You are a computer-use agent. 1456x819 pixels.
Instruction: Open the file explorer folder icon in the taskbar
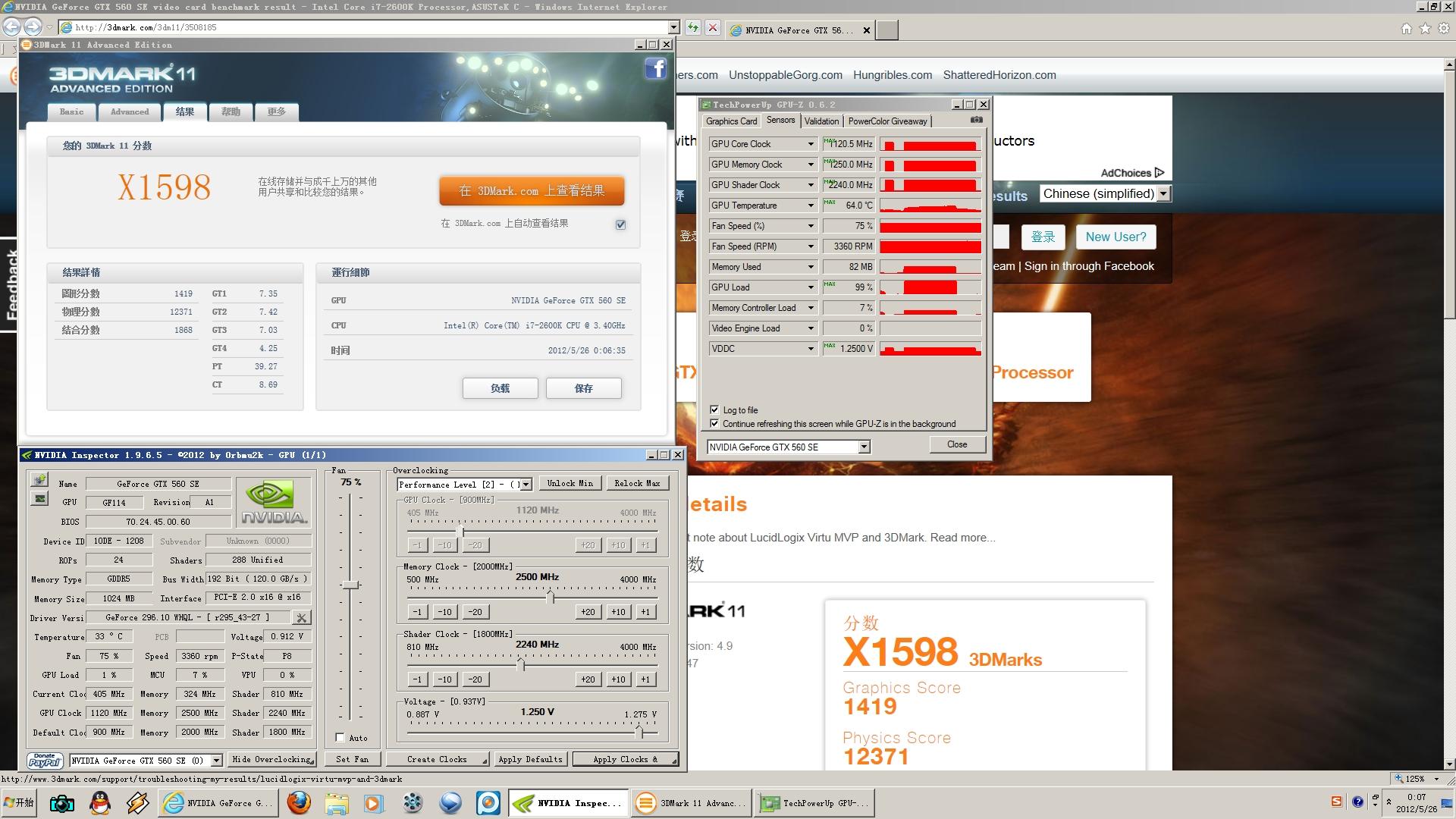pyautogui.click(x=337, y=803)
